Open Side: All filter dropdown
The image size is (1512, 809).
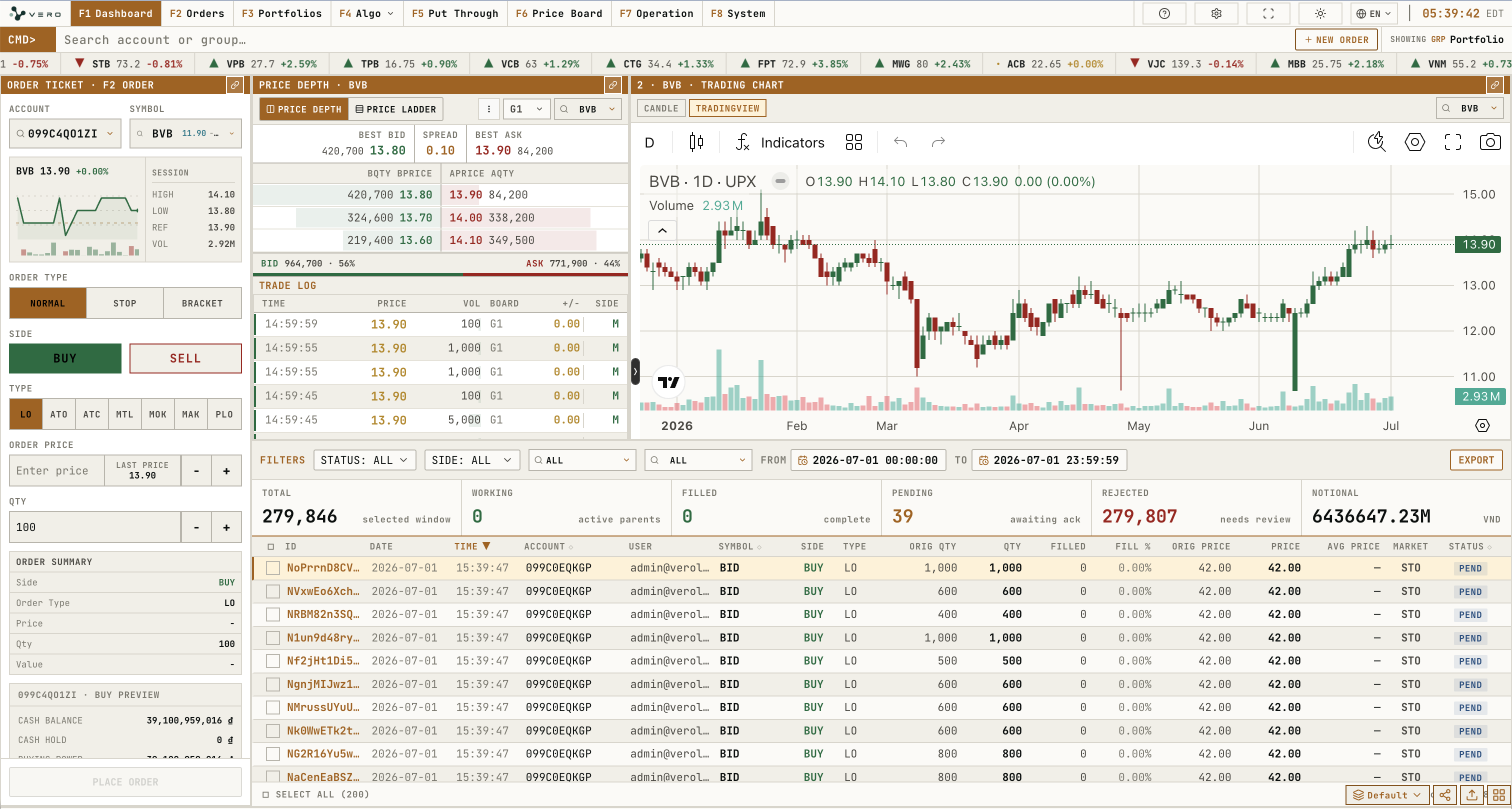(x=472, y=459)
